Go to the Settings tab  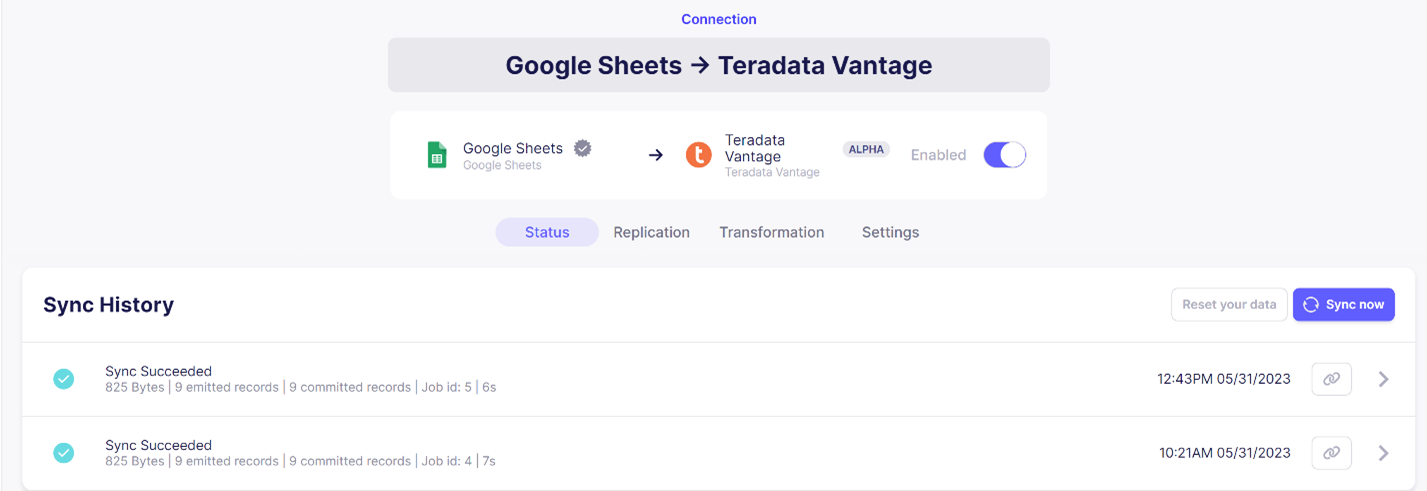point(890,232)
